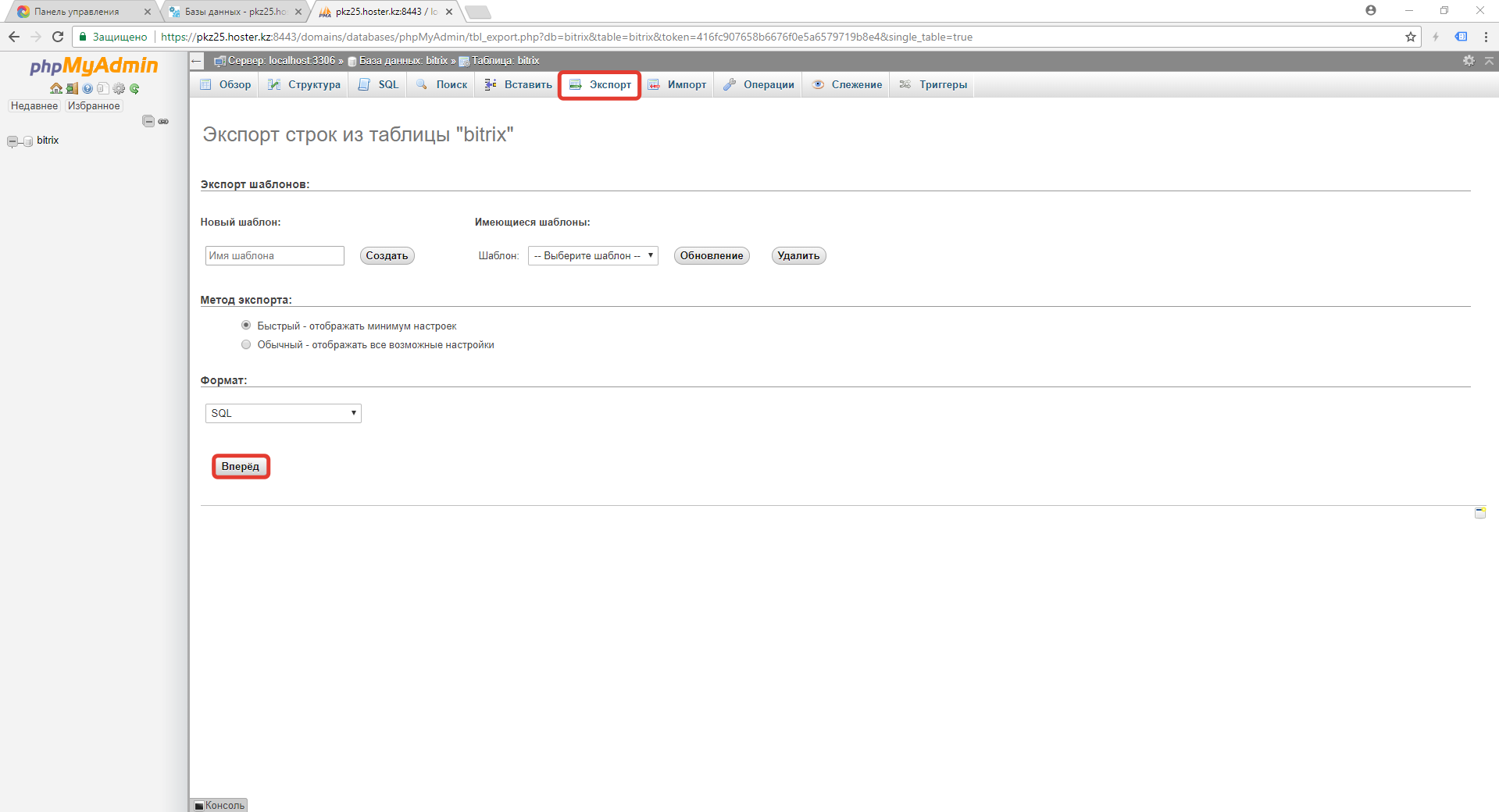Go to phpMyAdmin home via house icon

(56, 89)
